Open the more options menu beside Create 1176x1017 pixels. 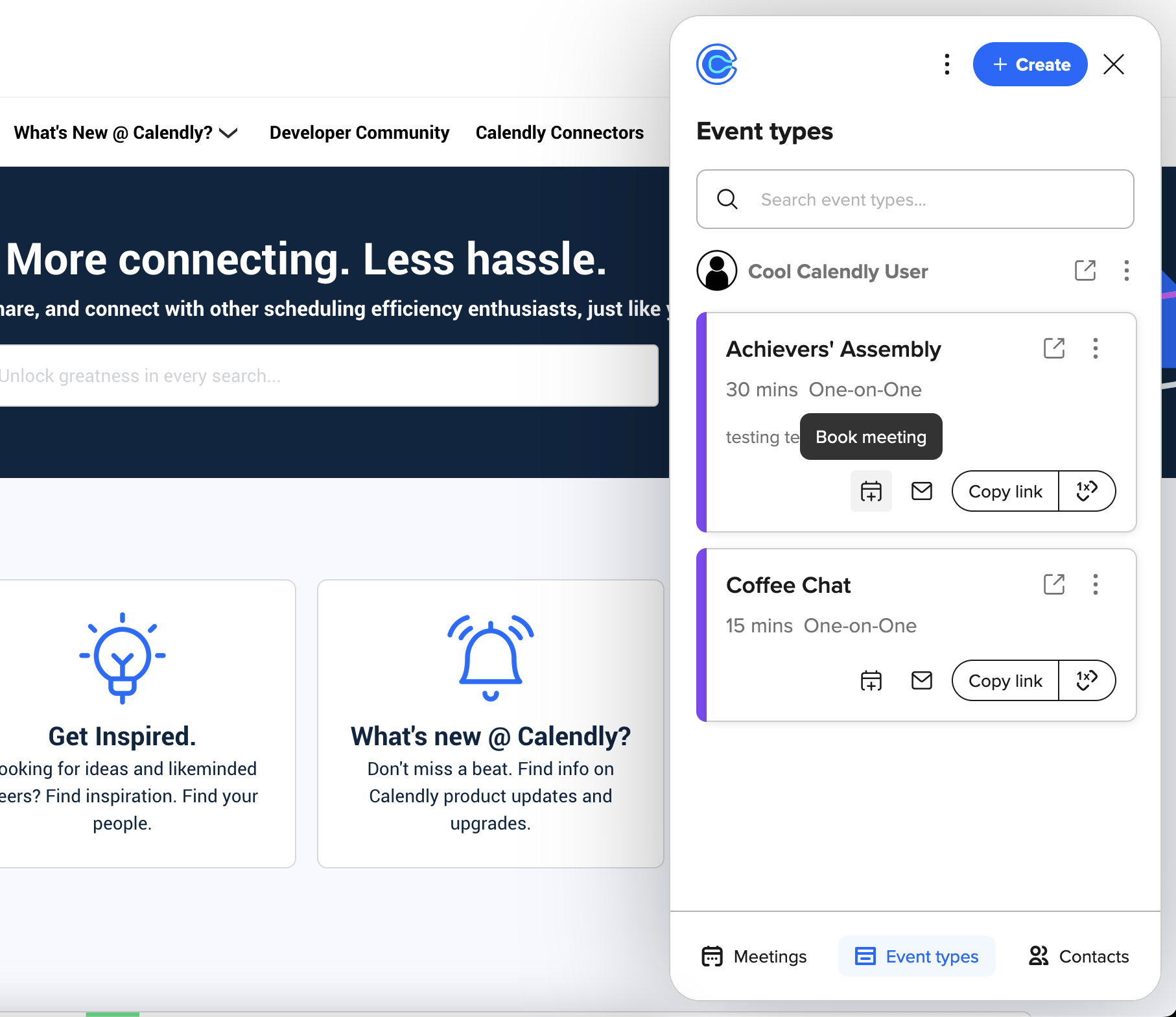click(947, 64)
